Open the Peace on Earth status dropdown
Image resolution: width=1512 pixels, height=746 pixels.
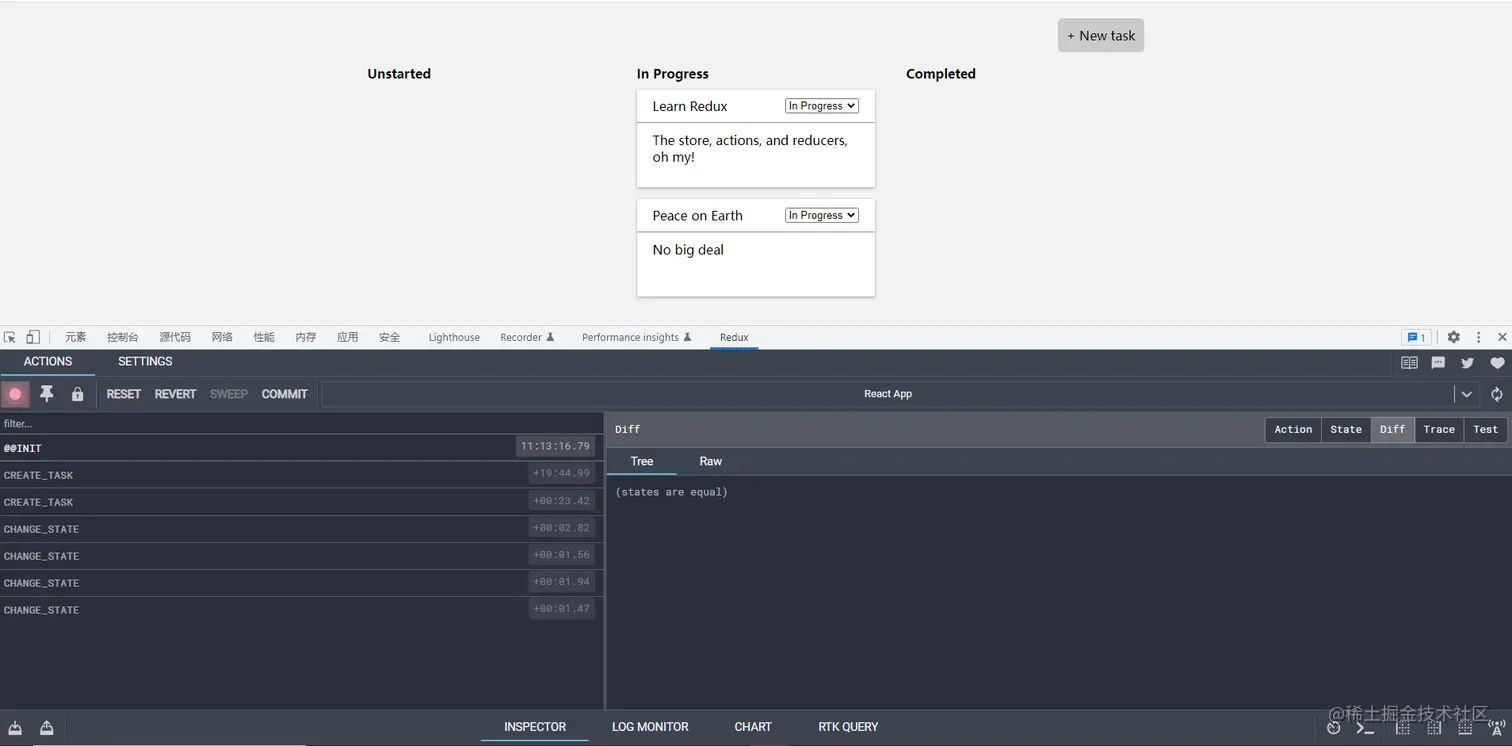[x=820, y=215]
